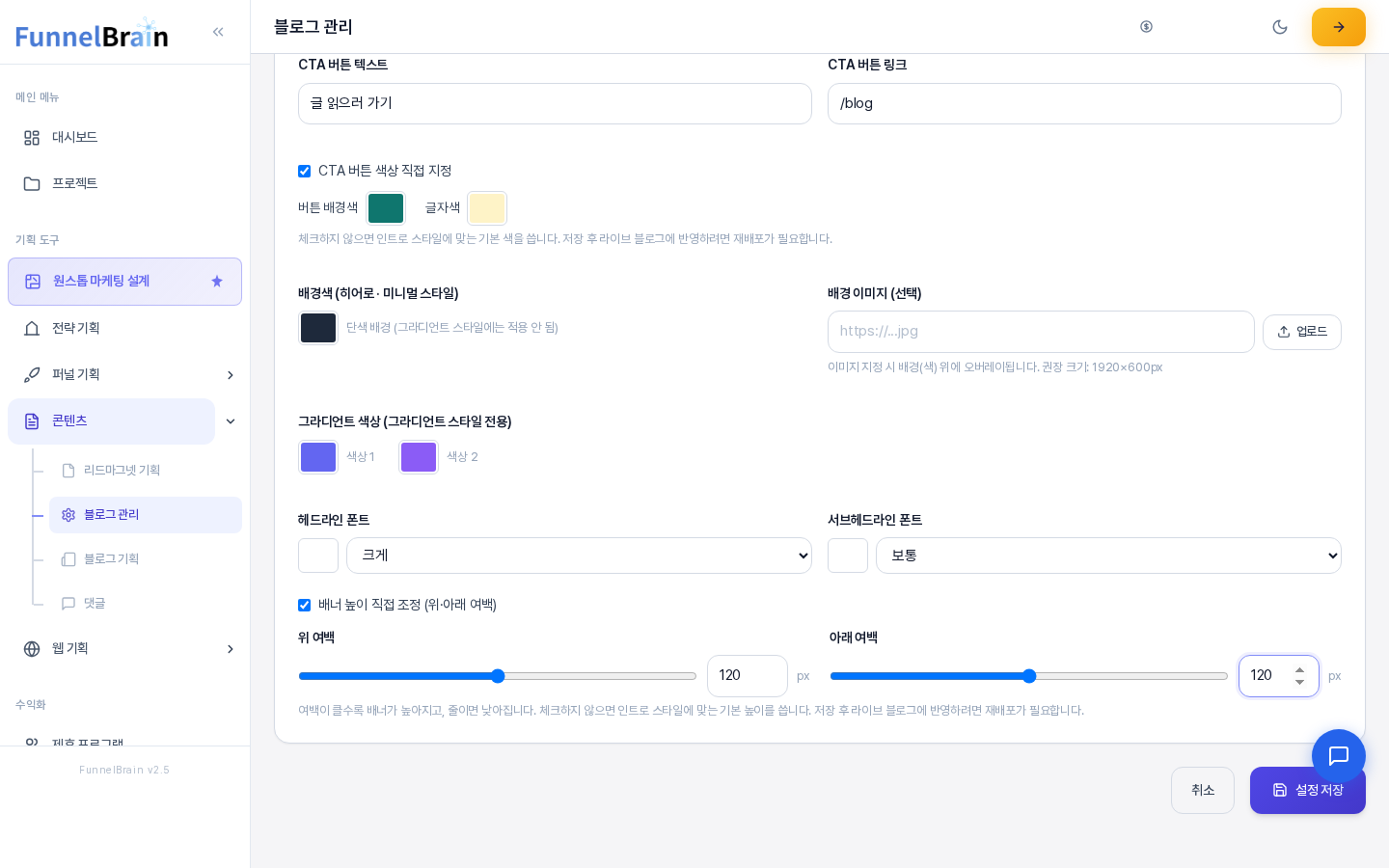Click the 취소 button
This screenshot has width=1389, height=868.
[1203, 791]
